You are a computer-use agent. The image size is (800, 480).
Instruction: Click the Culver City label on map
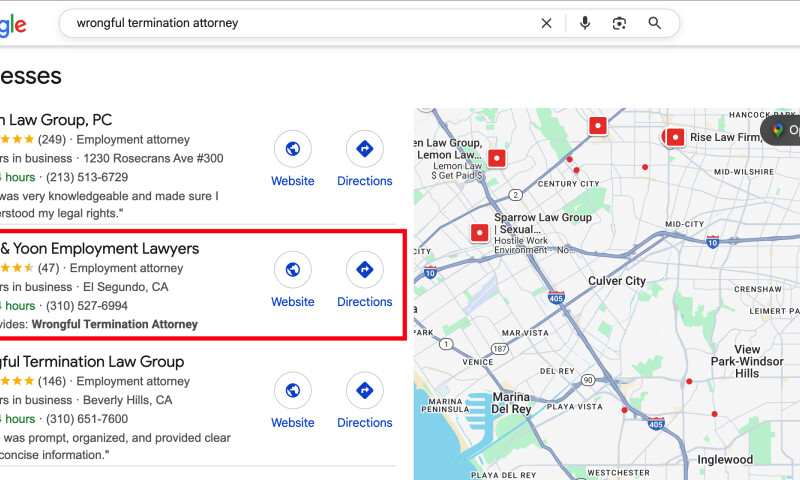(616, 281)
